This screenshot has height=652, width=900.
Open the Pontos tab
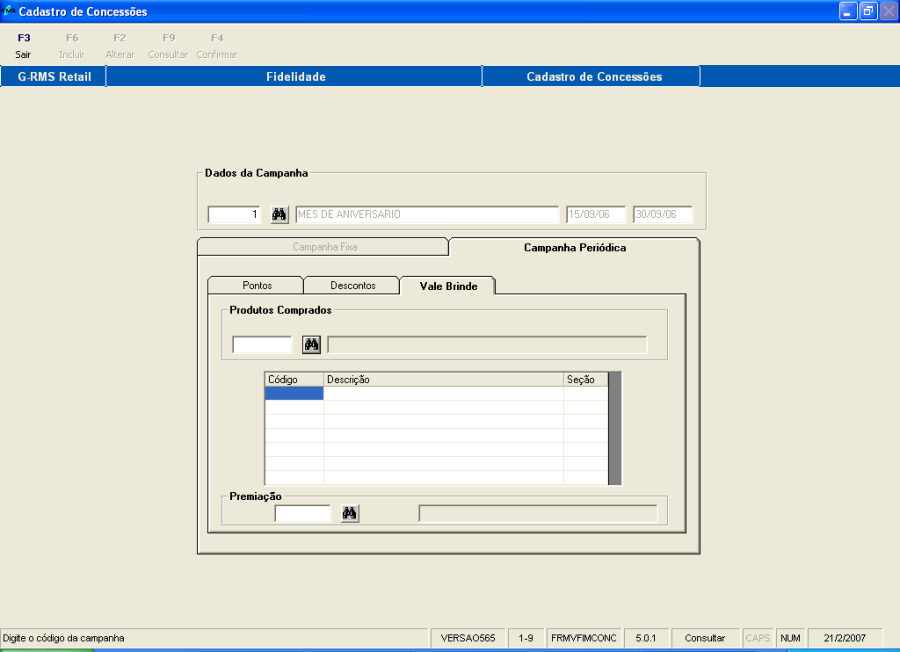tap(257, 285)
